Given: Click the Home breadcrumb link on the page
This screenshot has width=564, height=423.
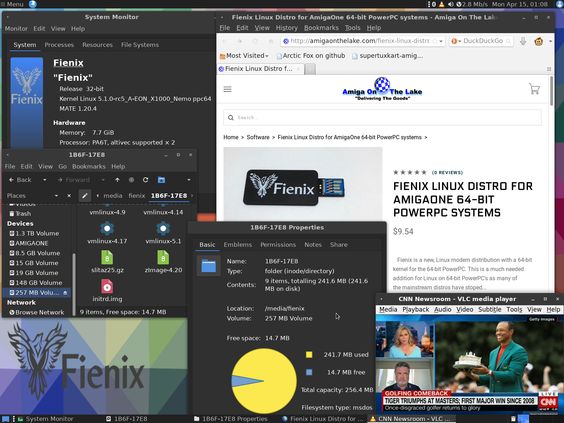Looking at the screenshot, I should click(x=231, y=137).
